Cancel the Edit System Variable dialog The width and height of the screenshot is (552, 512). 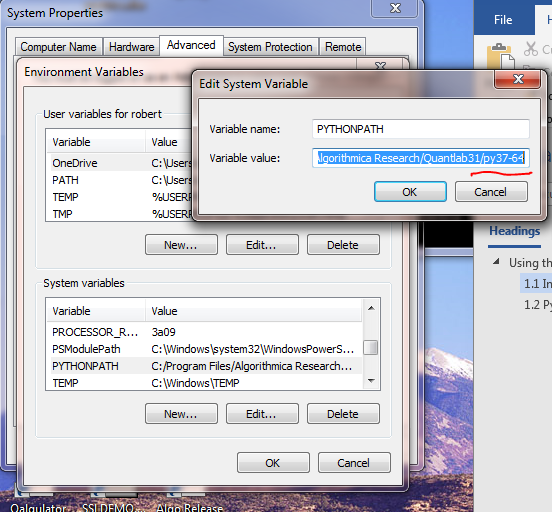pos(491,192)
